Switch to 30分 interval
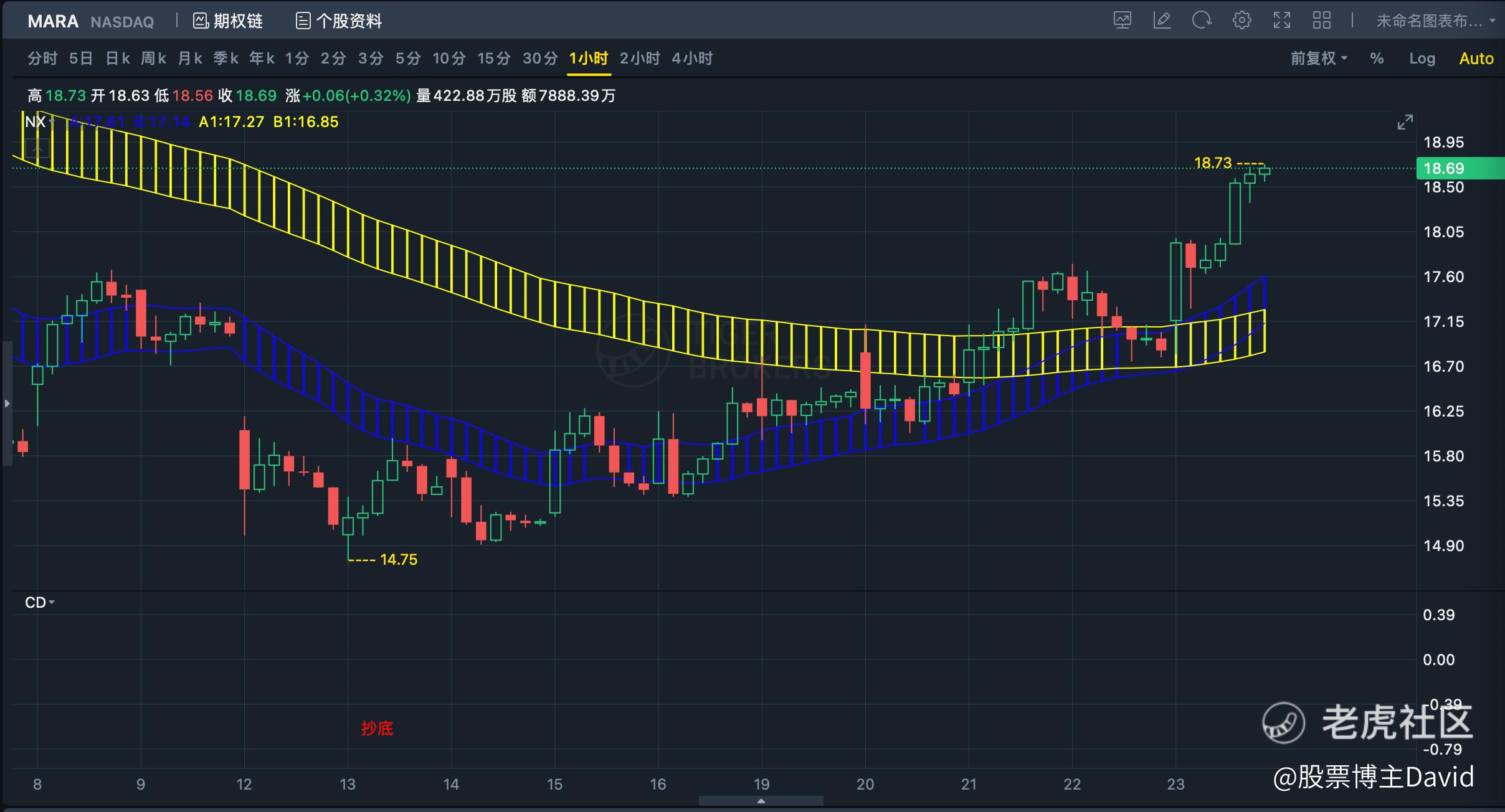 click(540, 59)
